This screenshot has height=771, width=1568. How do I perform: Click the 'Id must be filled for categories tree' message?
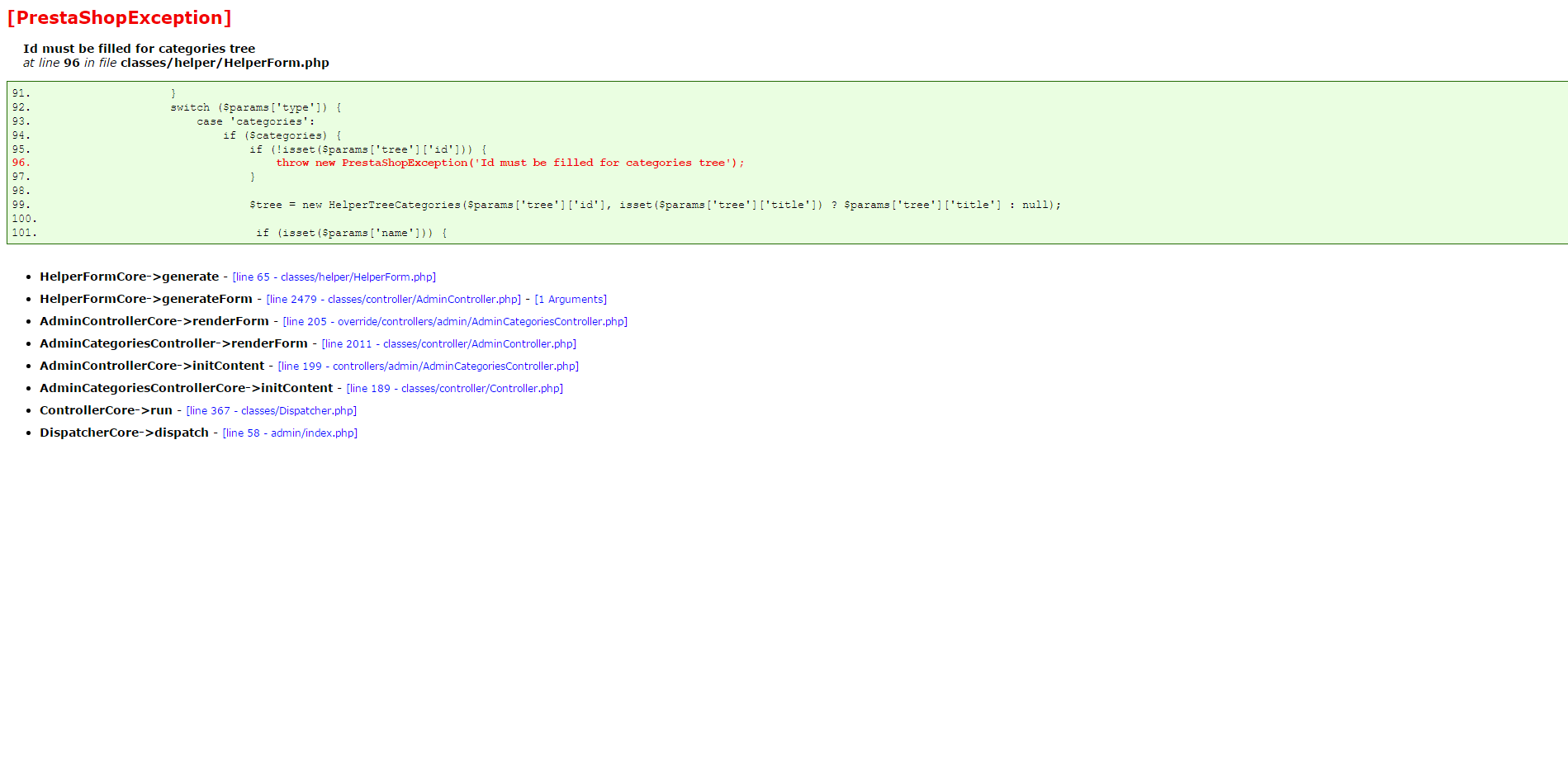139,49
